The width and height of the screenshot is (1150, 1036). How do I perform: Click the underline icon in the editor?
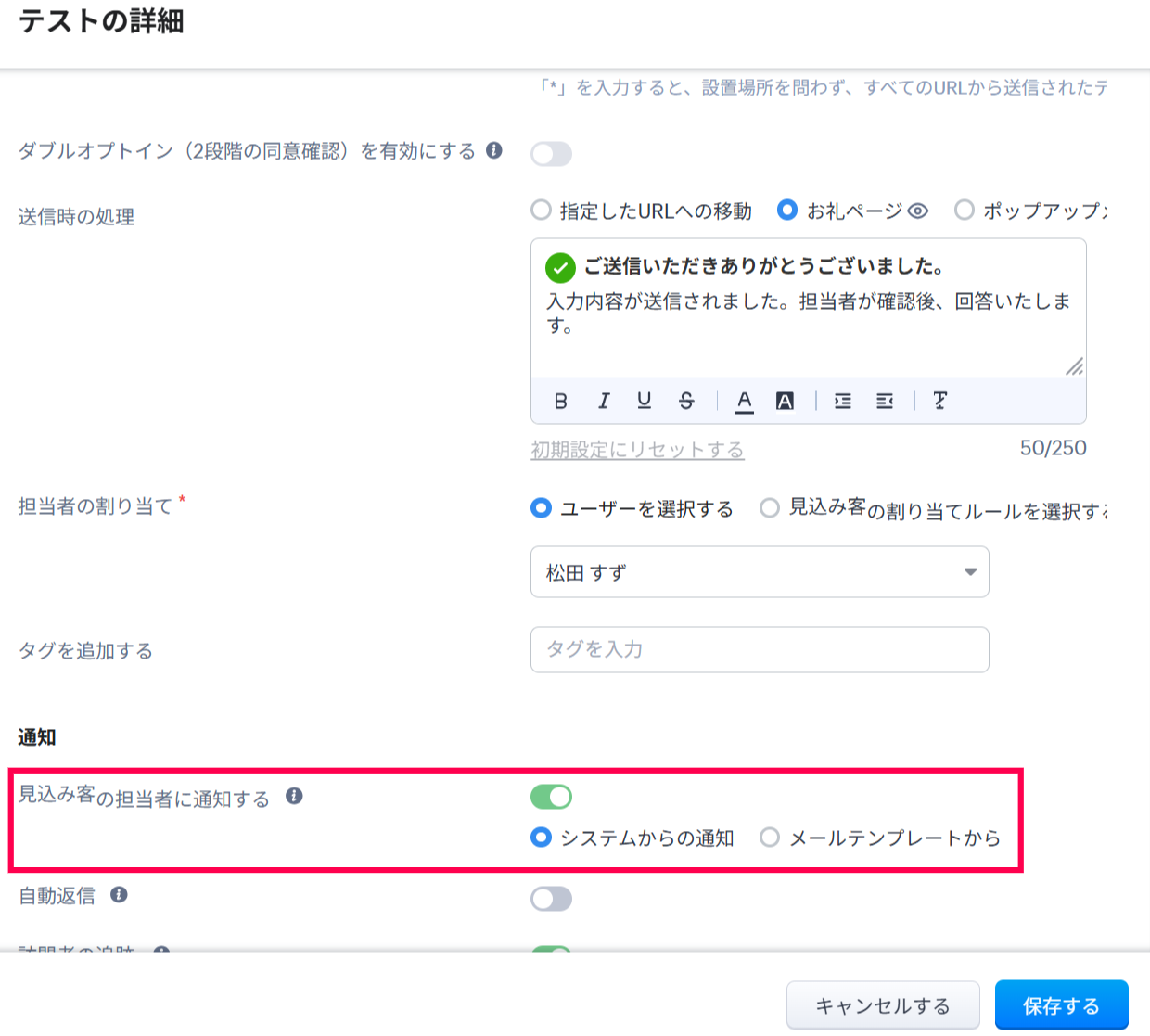[644, 401]
